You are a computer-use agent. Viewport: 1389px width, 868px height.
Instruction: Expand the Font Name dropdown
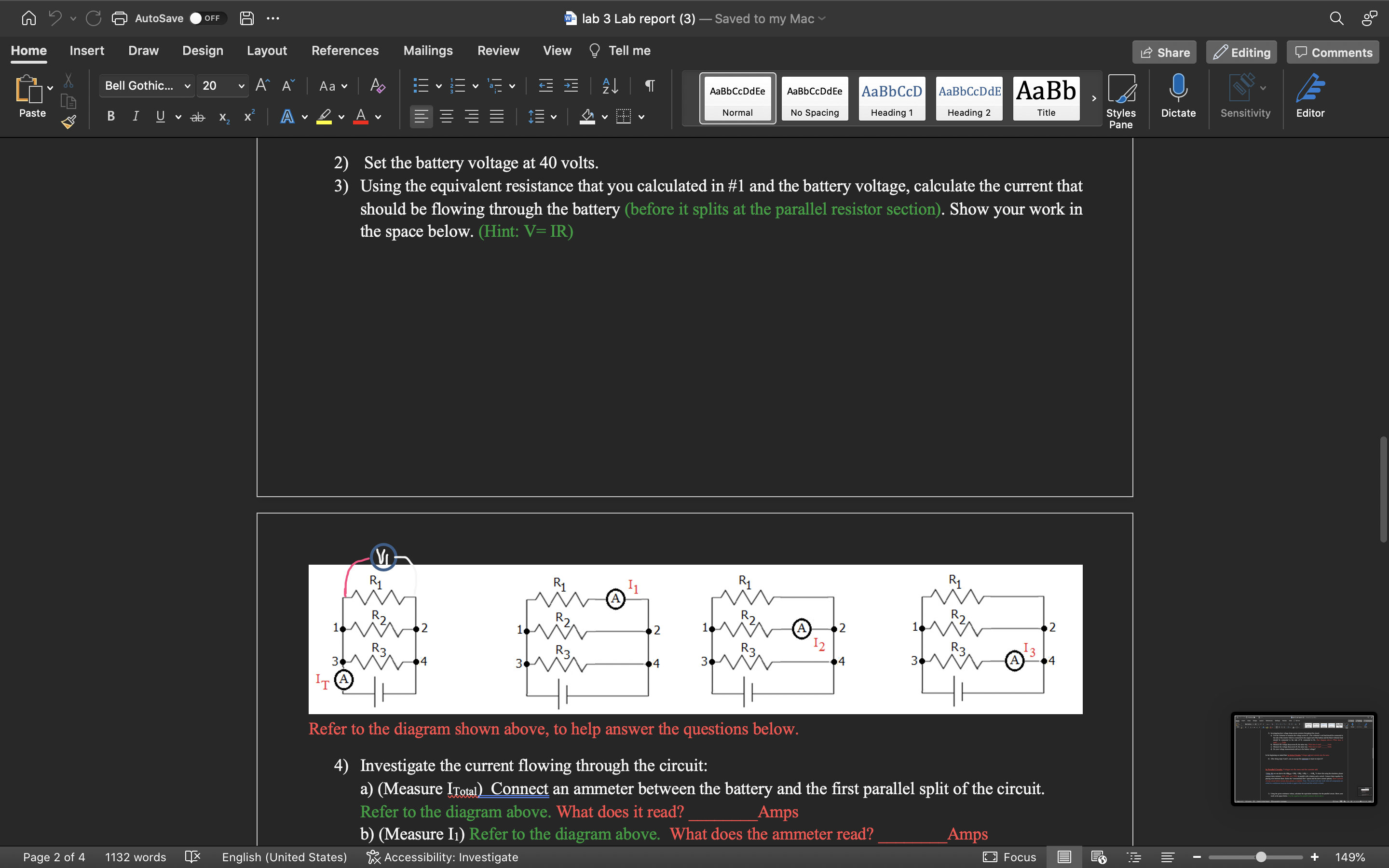tap(185, 85)
